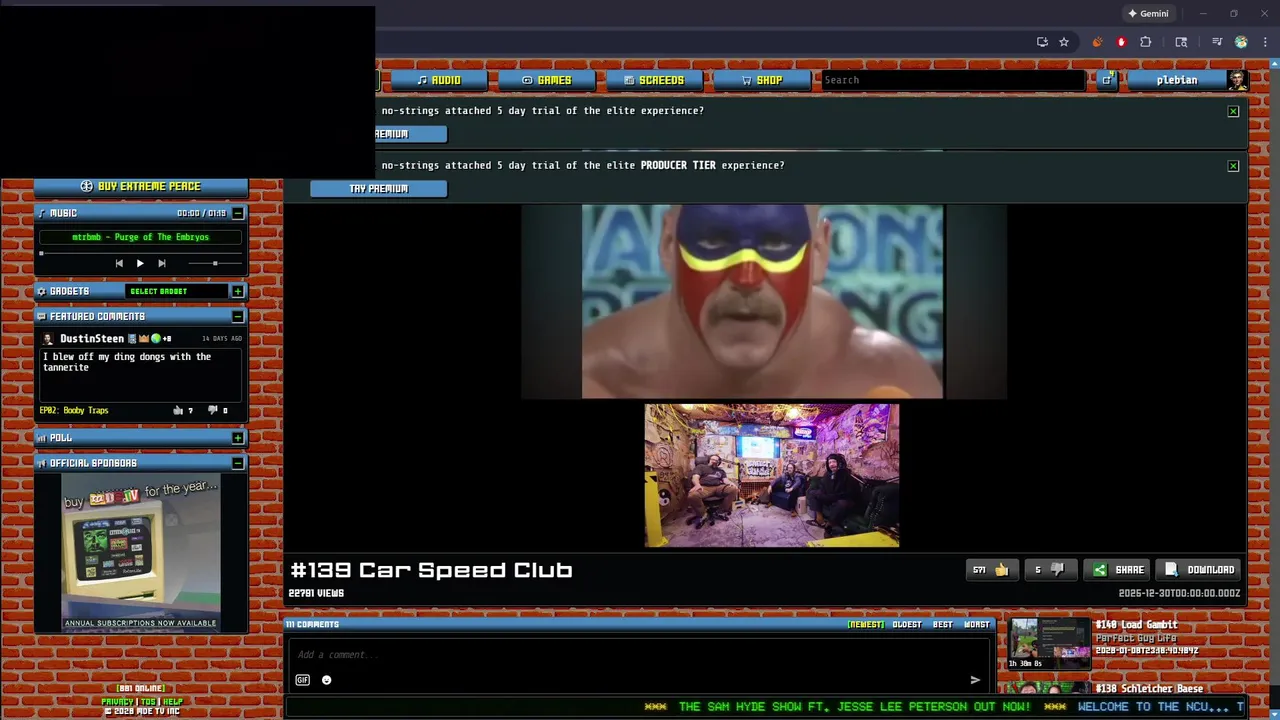1280x720 pixels.
Task: Sort comments by Best
Action: 943,625
